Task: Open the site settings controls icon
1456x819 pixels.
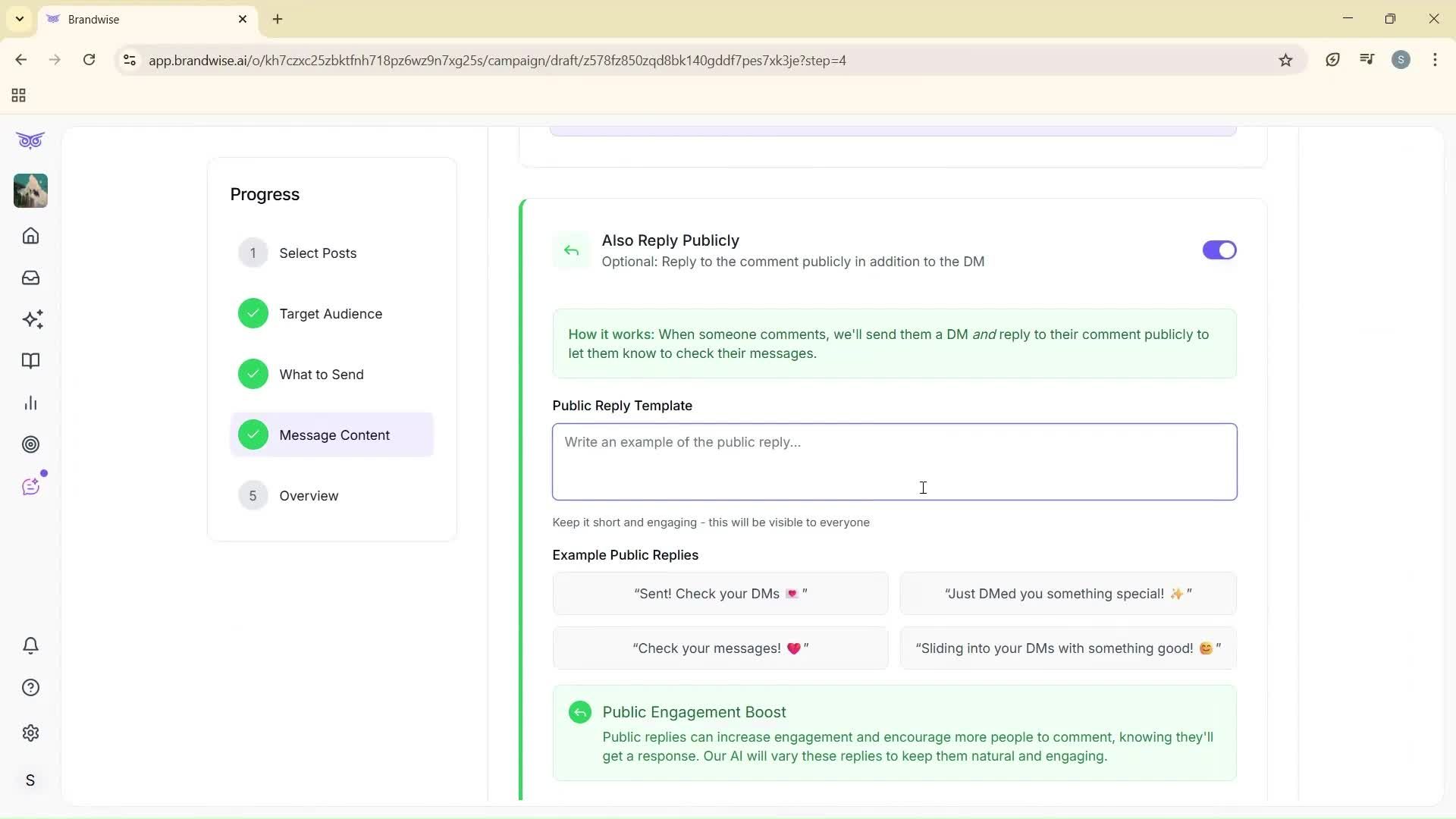Action: (129, 61)
